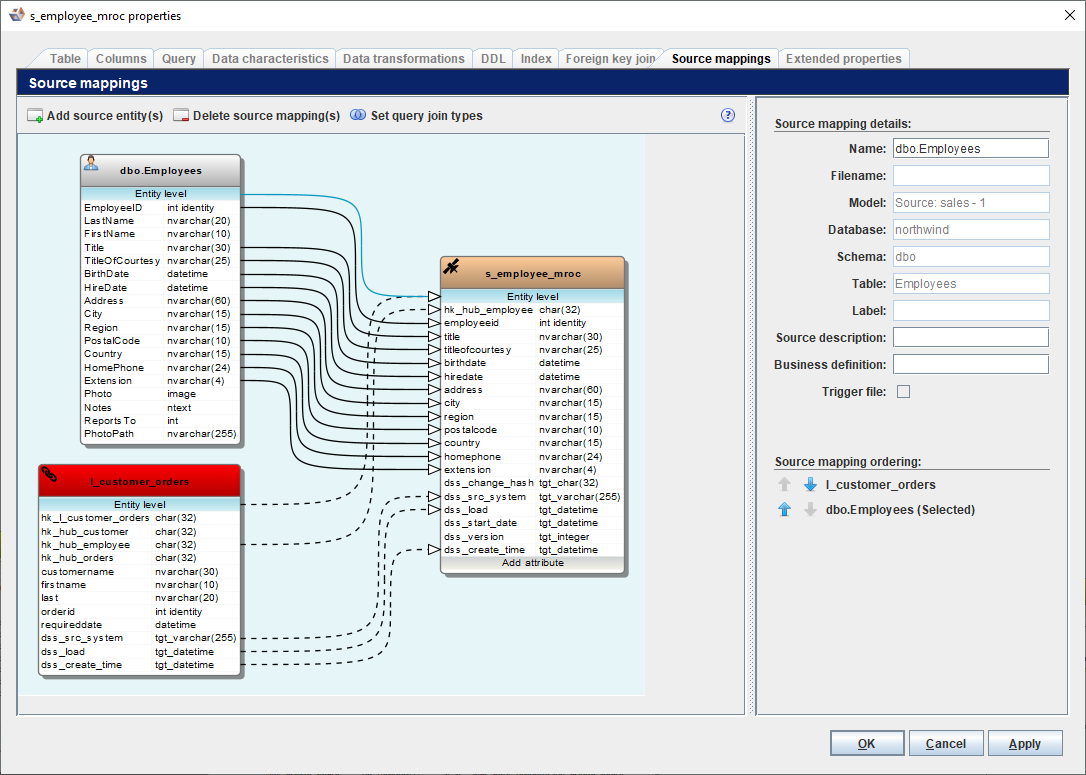
Task: Click the Set query join types icon
Action: 358,116
